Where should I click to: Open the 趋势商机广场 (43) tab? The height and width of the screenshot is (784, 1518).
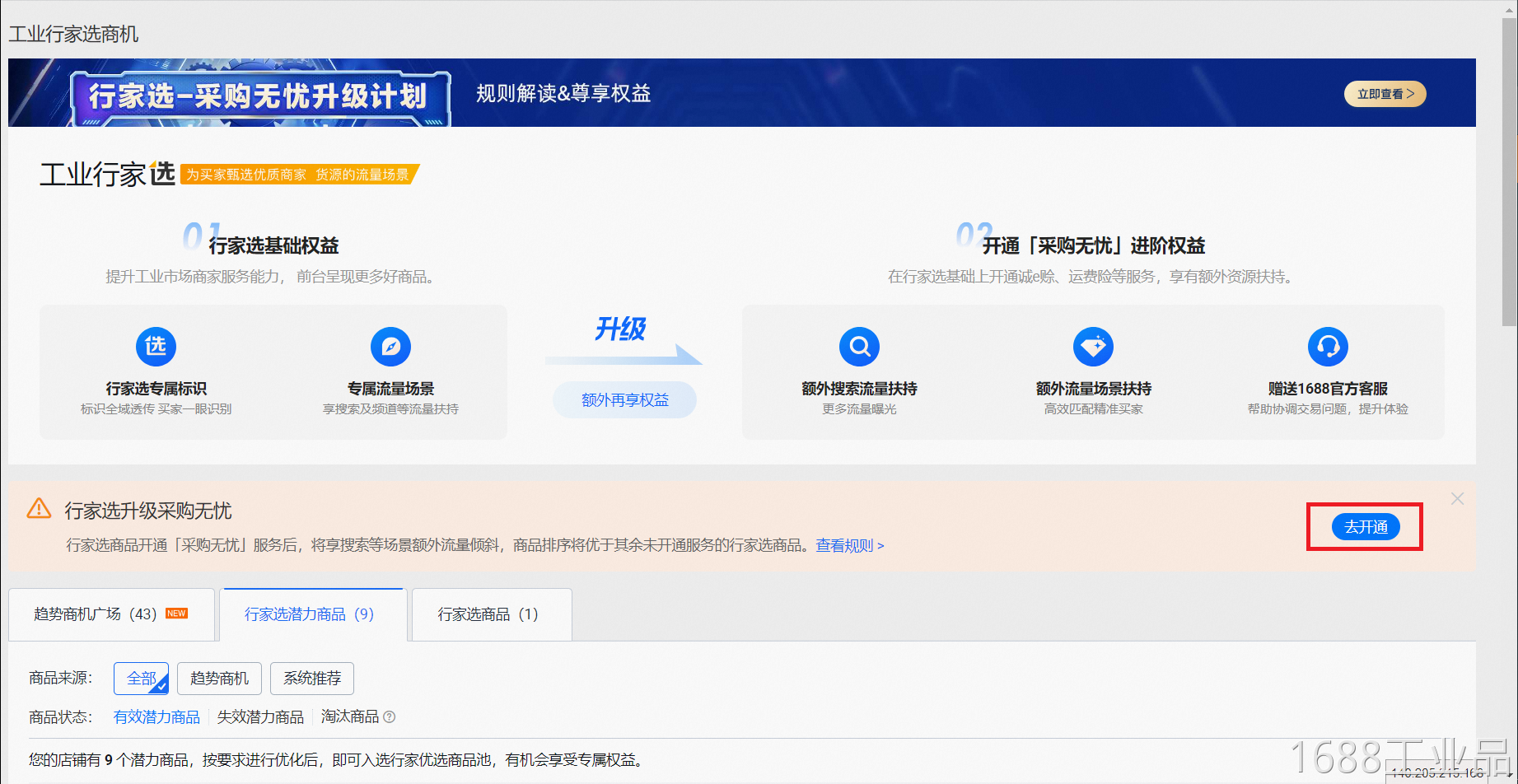[x=111, y=614]
